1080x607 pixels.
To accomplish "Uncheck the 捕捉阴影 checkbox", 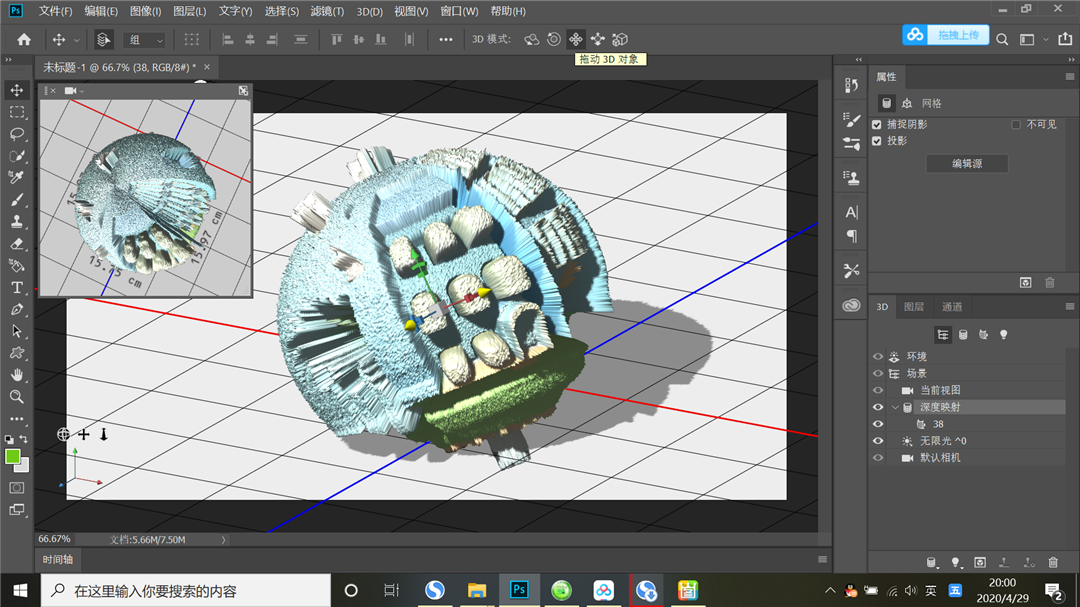I will [877, 125].
